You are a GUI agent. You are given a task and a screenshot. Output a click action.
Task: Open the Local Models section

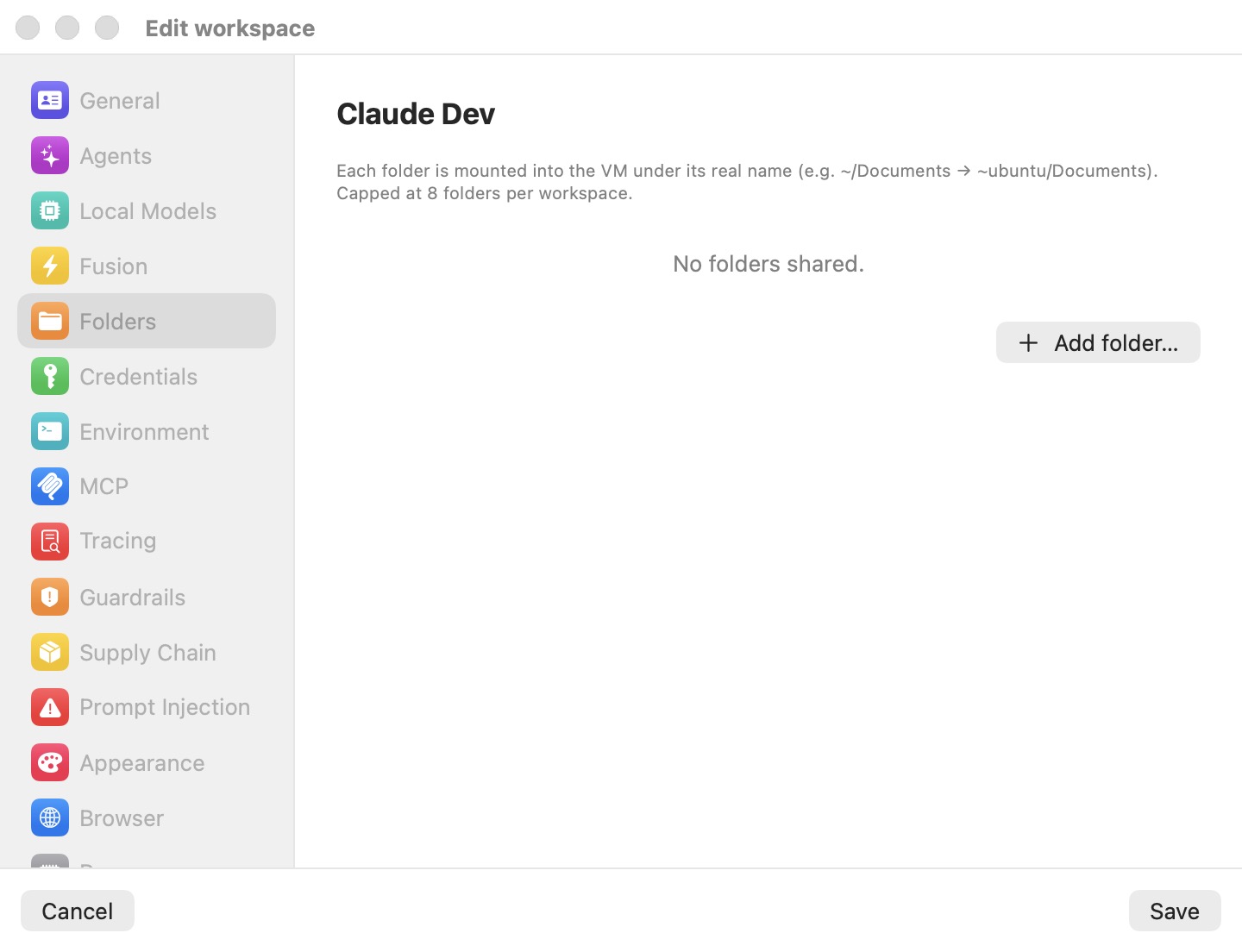147,211
